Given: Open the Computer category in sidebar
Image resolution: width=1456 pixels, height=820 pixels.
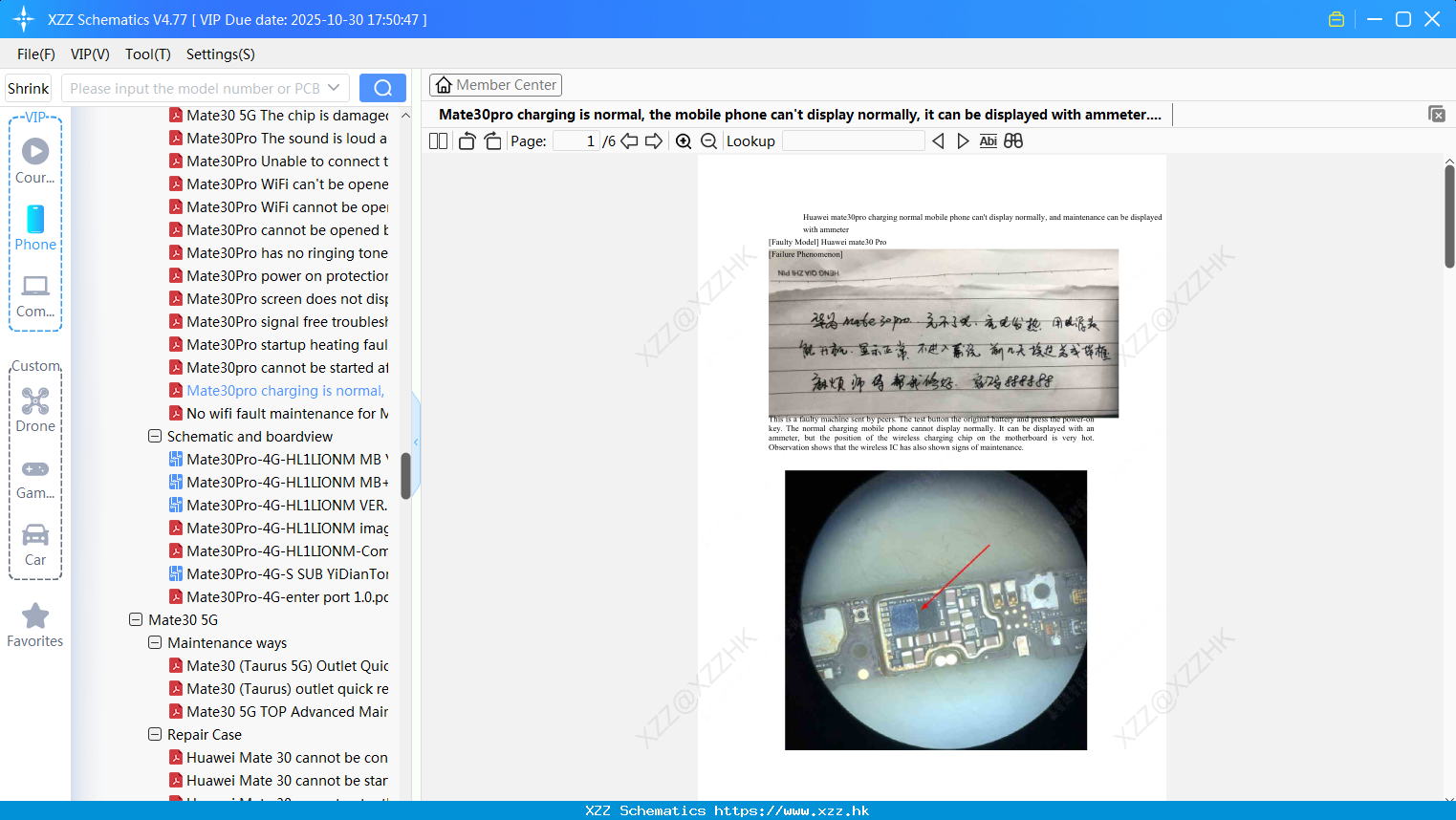Looking at the screenshot, I should click(35, 295).
